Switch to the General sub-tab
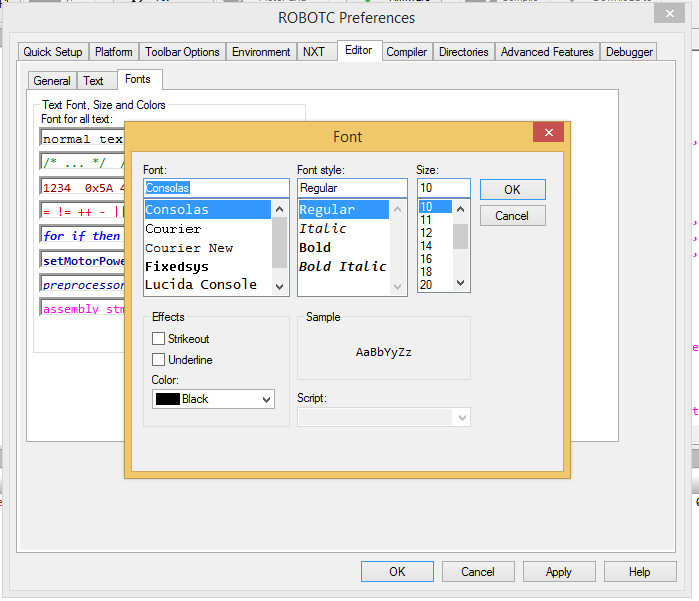 (52, 81)
